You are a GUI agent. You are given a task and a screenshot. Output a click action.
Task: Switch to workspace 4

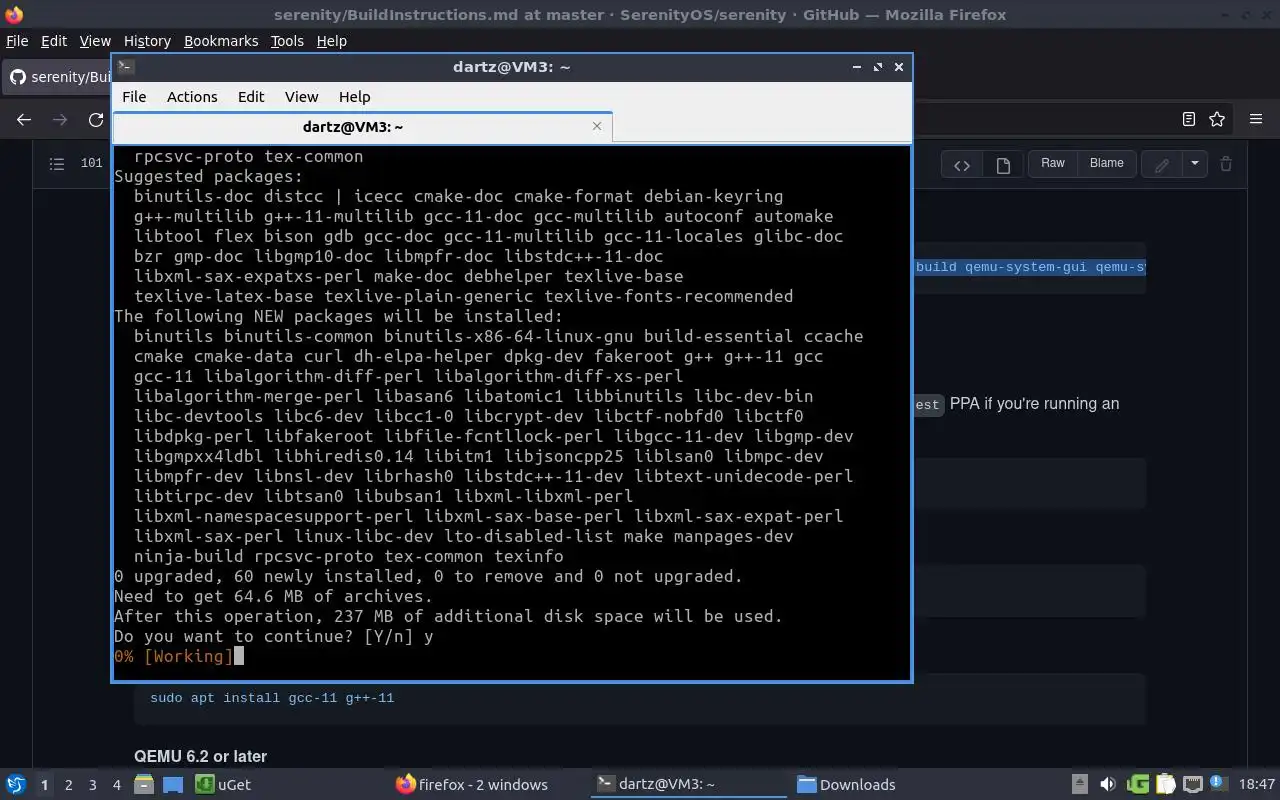click(x=116, y=785)
